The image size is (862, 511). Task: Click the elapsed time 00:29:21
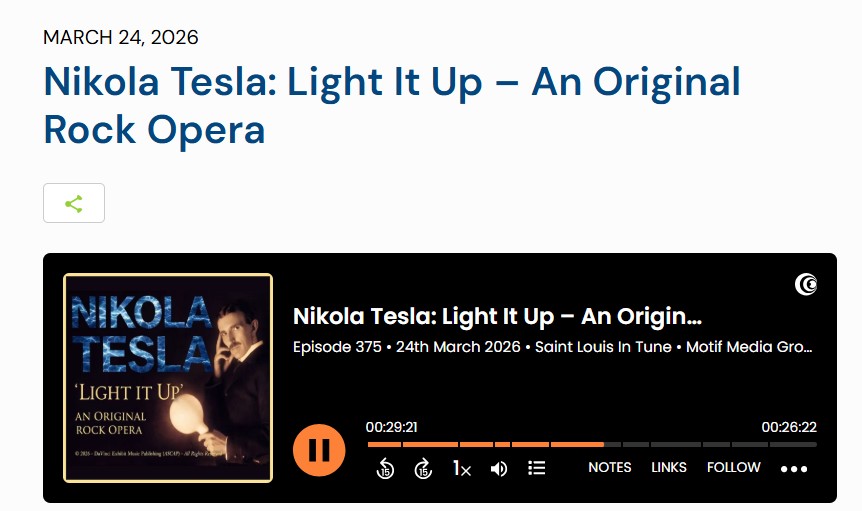coord(391,427)
